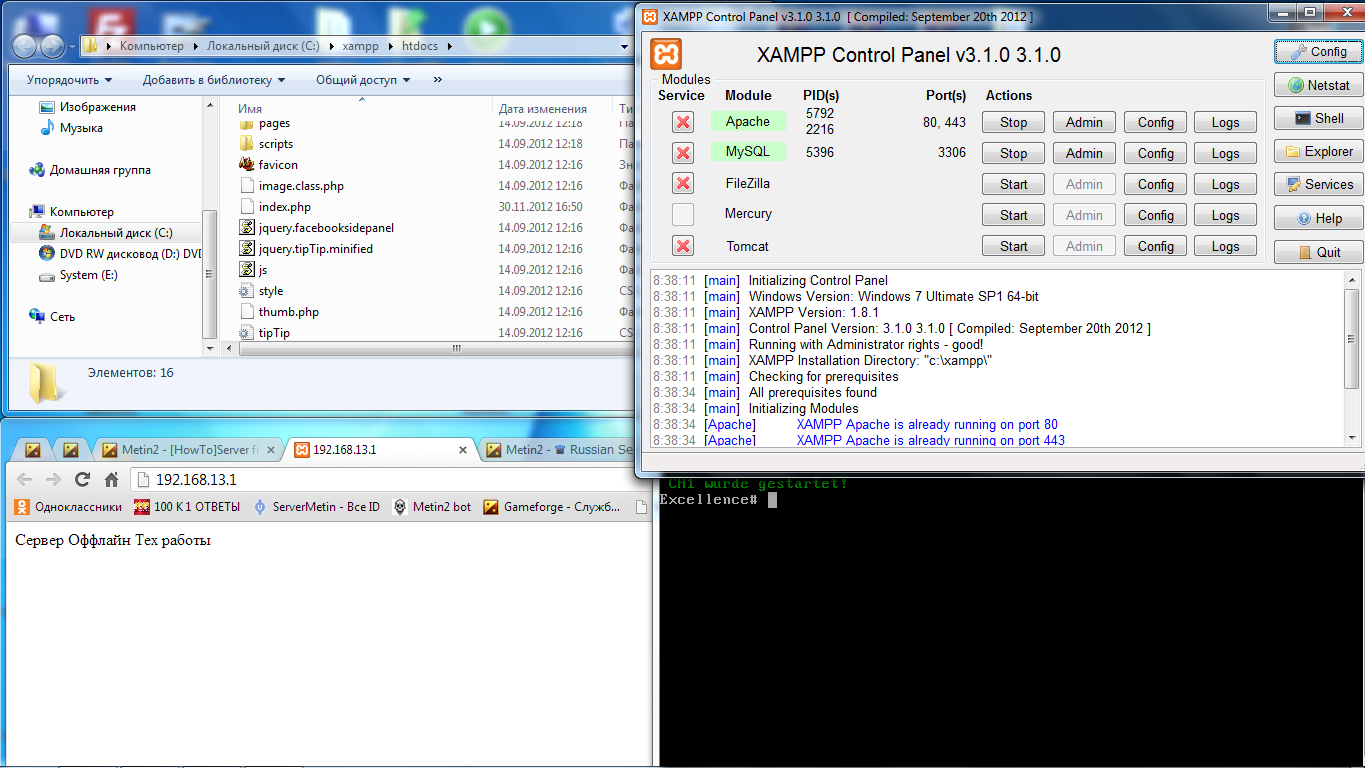Go back in Explorer window
1366x768 pixels.
coord(25,46)
